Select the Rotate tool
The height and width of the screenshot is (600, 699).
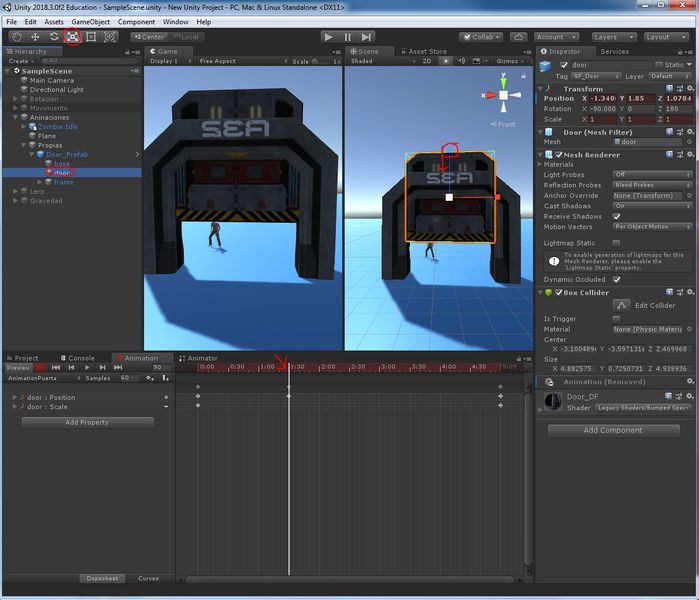coord(54,37)
